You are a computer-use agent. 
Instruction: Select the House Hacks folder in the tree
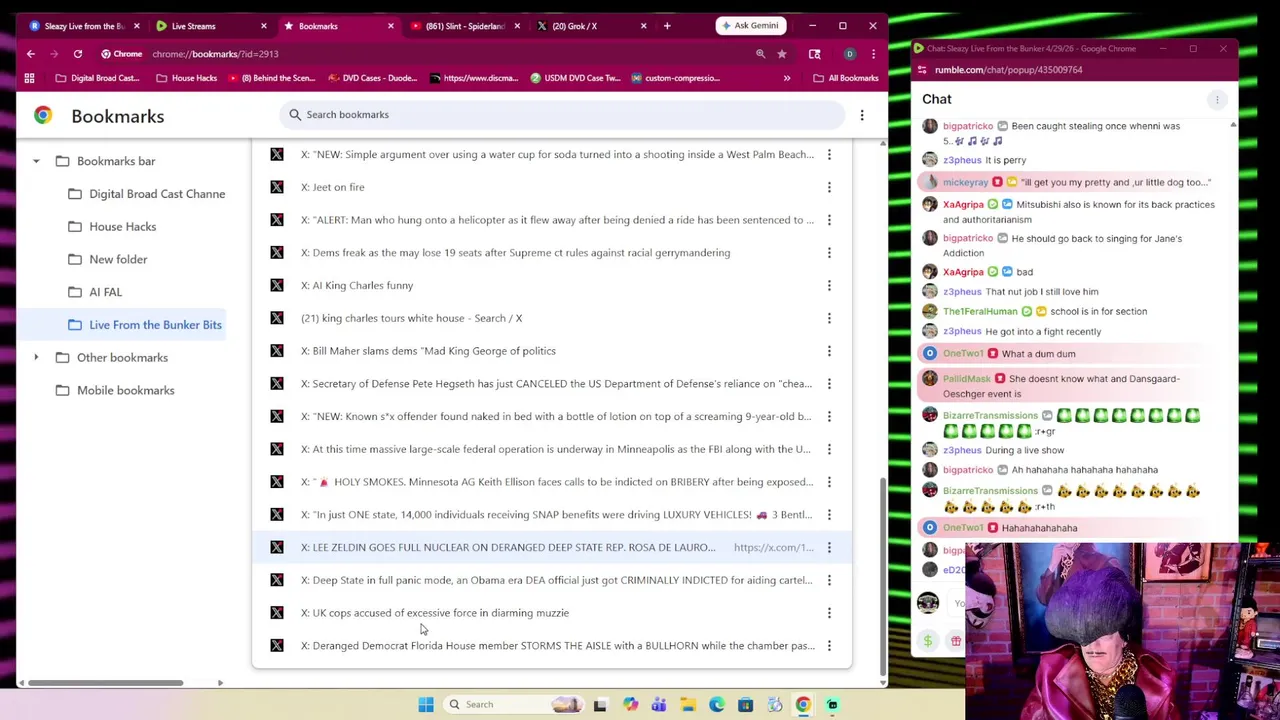click(x=122, y=227)
